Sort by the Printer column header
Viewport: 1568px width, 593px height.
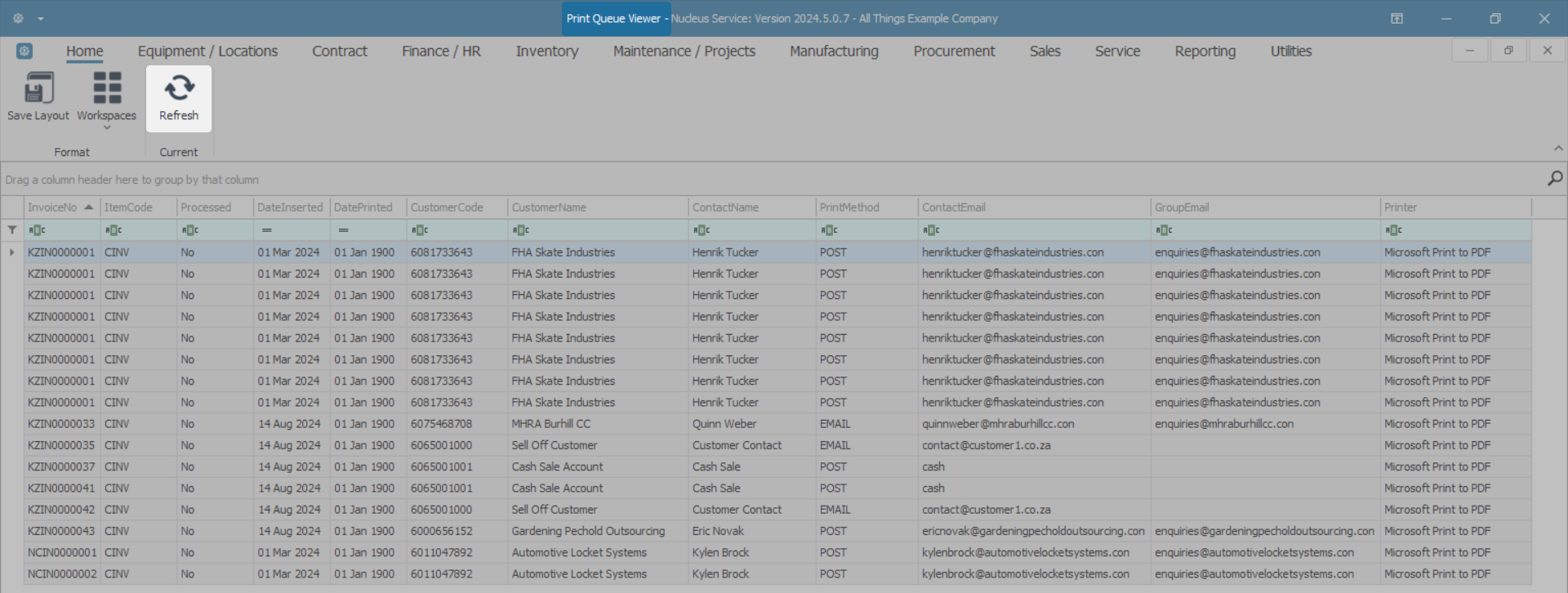tap(1456, 207)
